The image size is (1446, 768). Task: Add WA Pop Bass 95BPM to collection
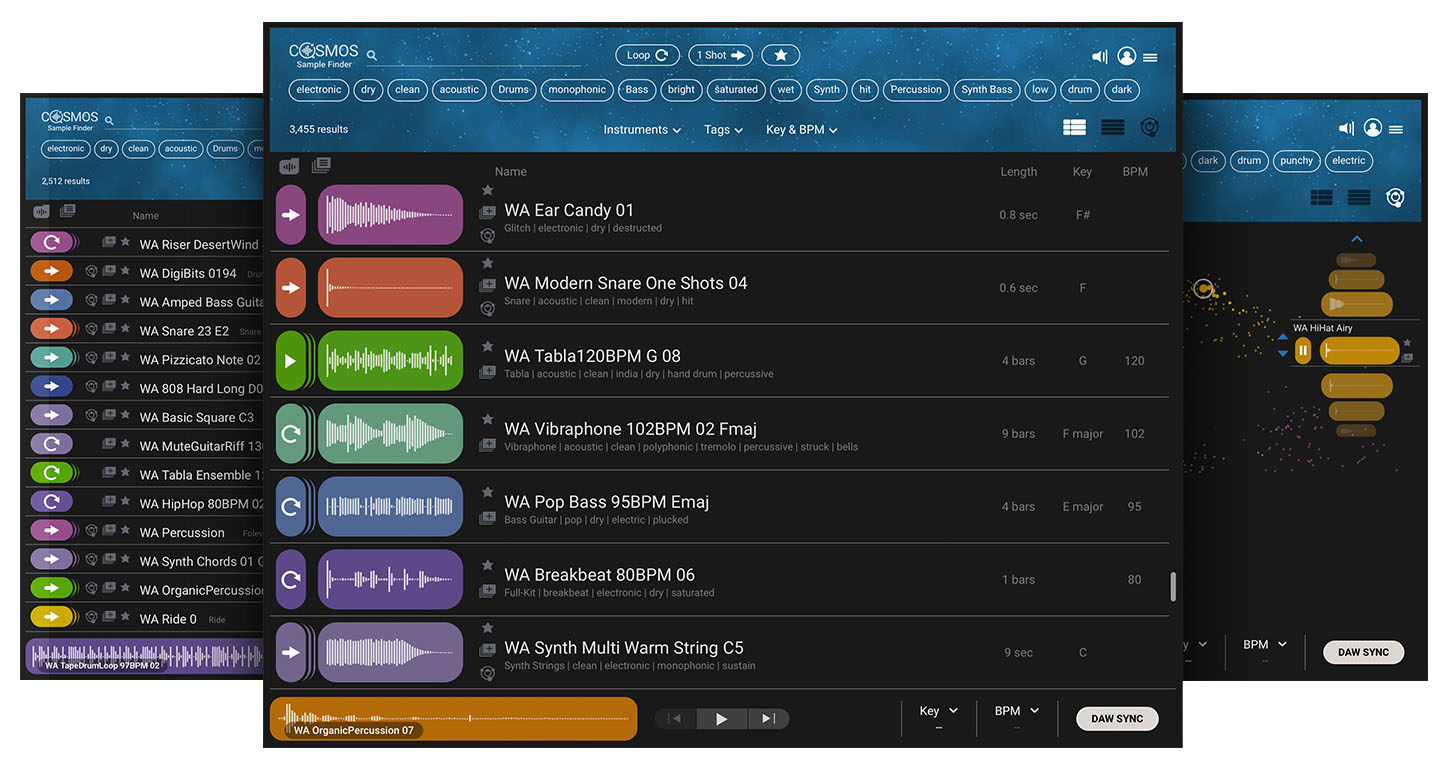click(487, 518)
